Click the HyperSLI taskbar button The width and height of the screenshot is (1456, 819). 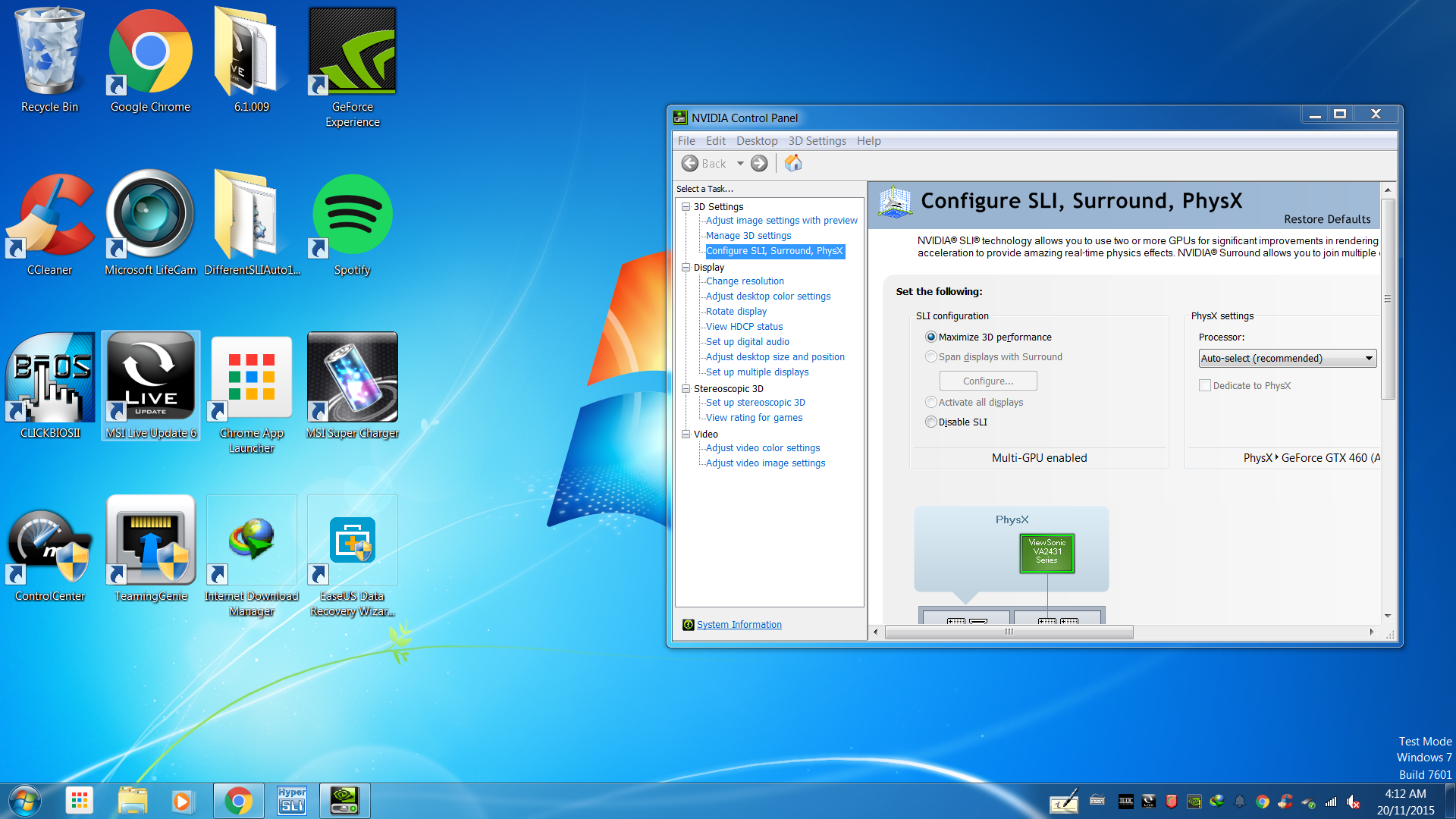tap(292, 801)
